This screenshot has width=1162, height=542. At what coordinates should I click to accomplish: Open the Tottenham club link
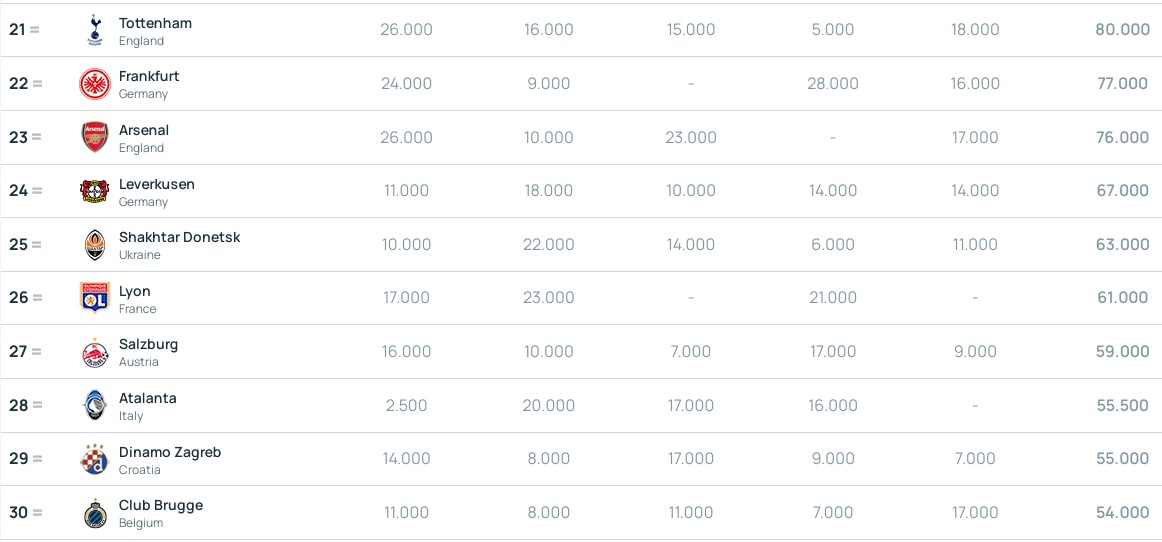(x=155, y=23)
